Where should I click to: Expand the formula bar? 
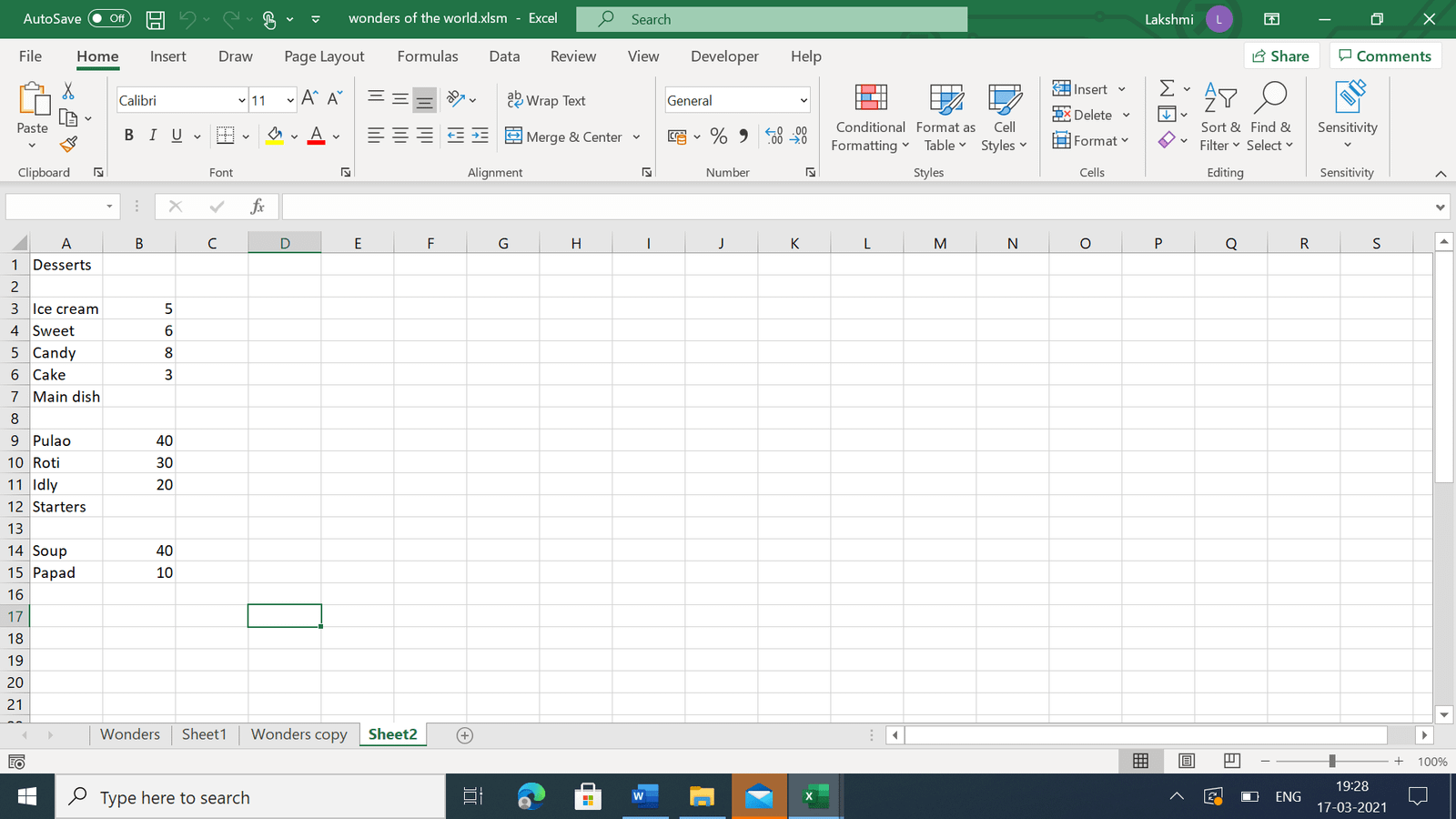[1440, 207]
